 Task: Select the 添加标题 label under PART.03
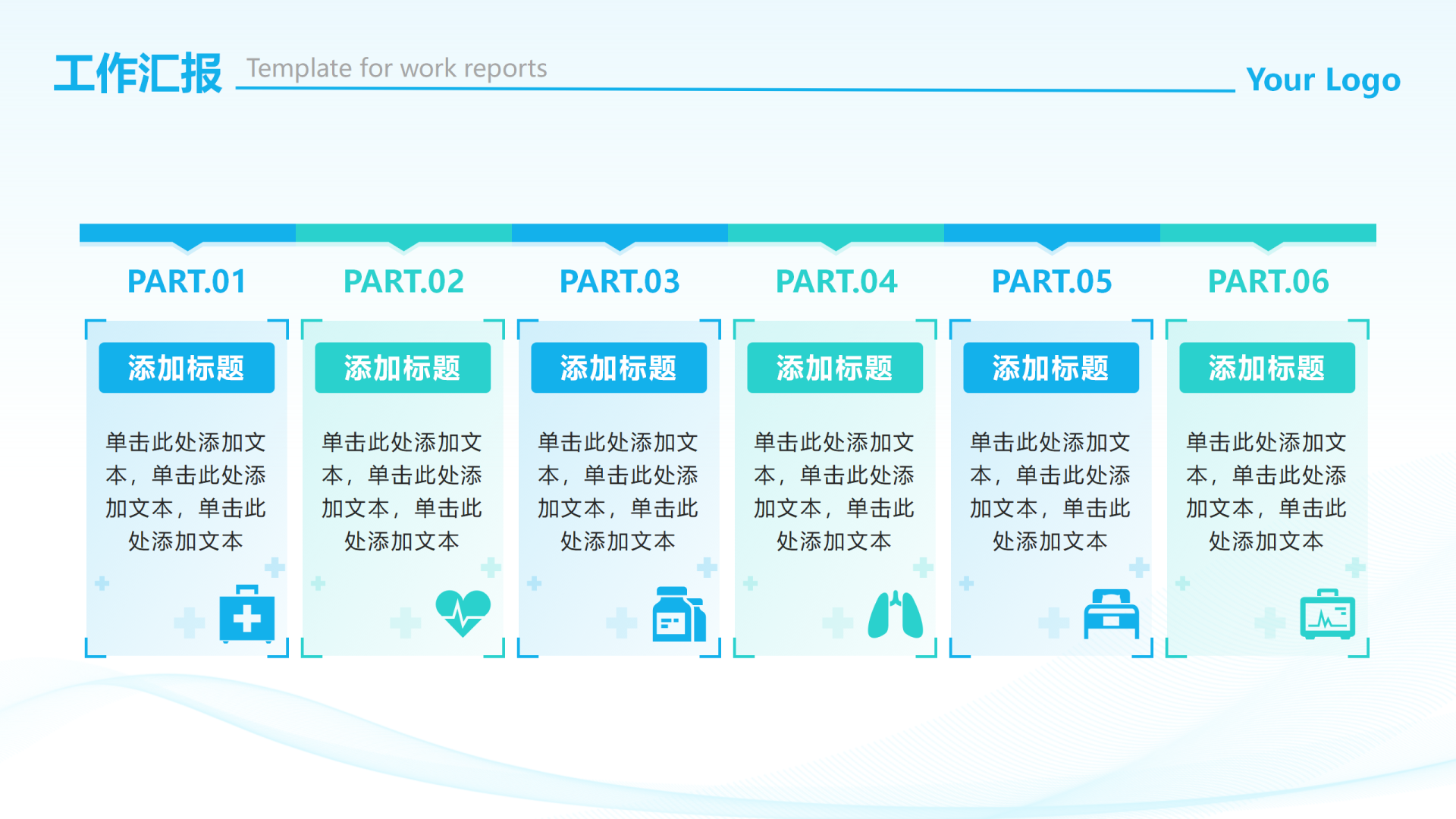point(619,368)
